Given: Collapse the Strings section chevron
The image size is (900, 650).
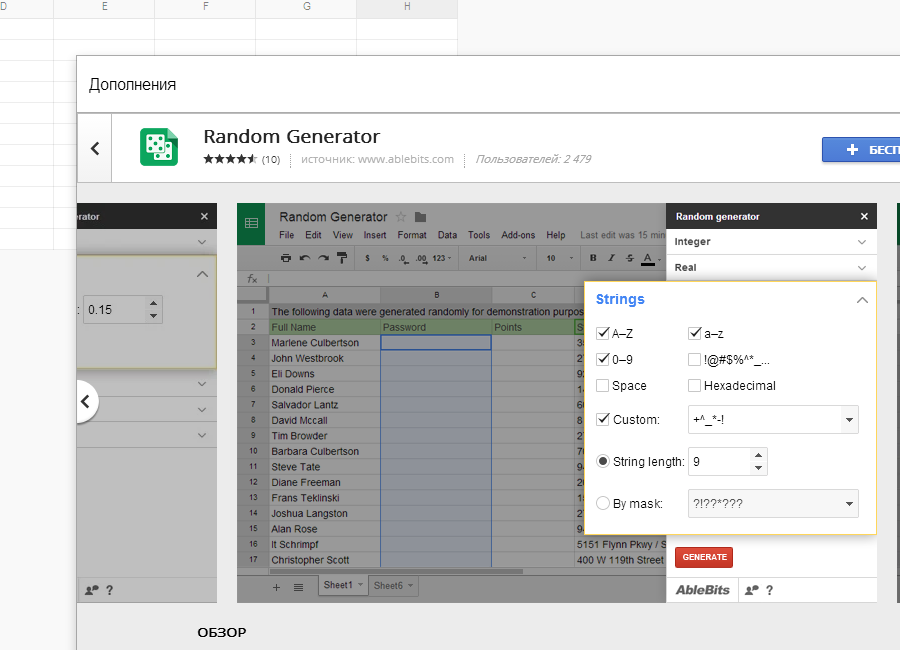Looking at the screenshot, I should tap(862, 300).
